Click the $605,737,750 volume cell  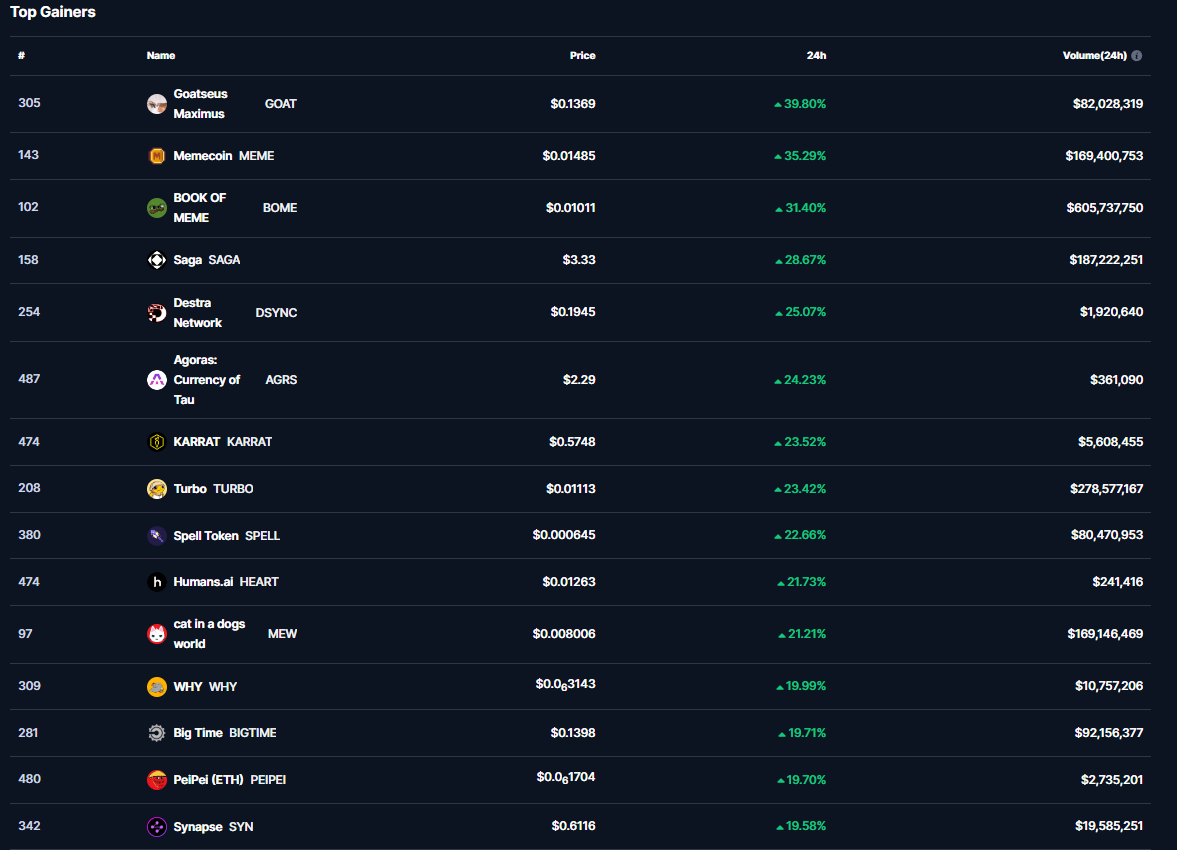[x=1105, y=208]
